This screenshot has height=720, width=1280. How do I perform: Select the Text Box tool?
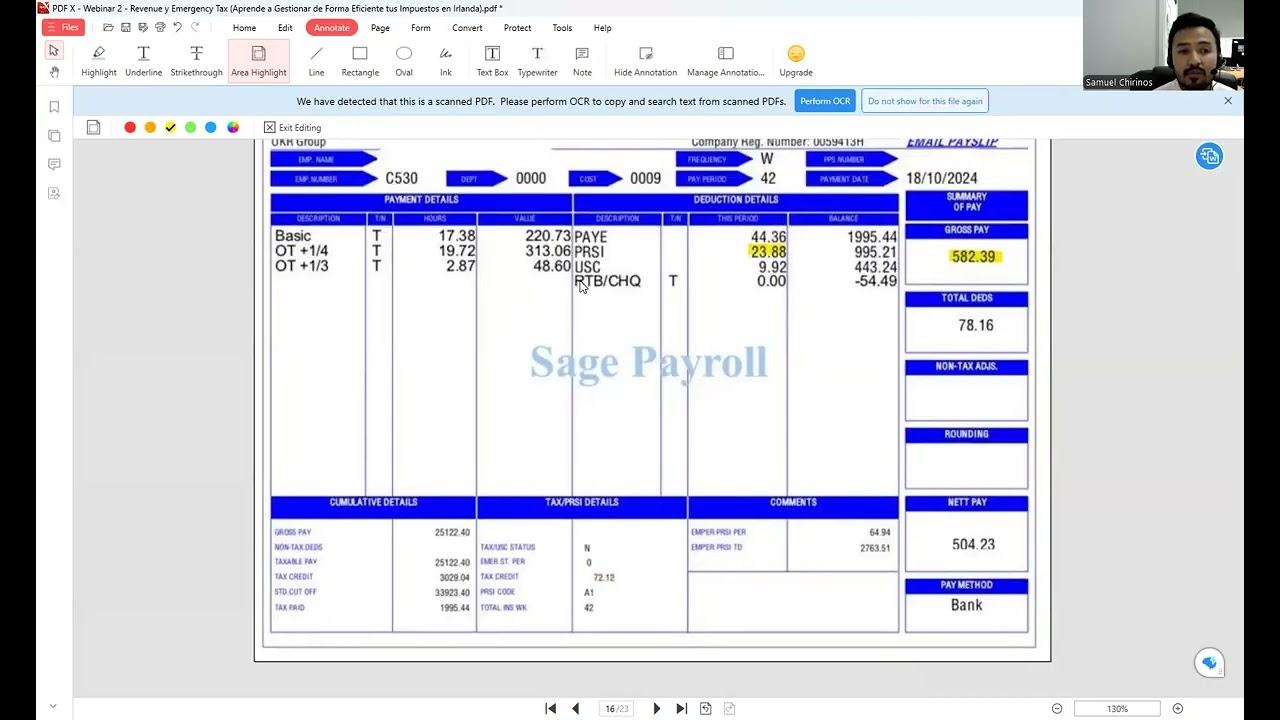click(x=492, y=61)
